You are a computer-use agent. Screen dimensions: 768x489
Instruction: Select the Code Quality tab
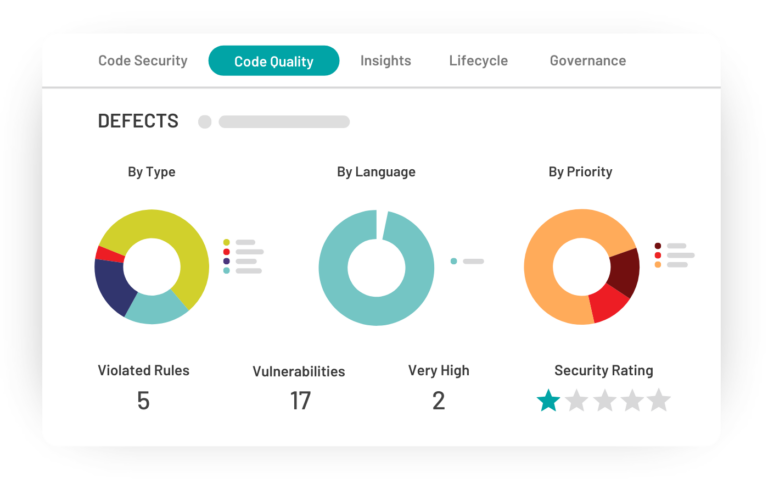(x=273, y=61)
